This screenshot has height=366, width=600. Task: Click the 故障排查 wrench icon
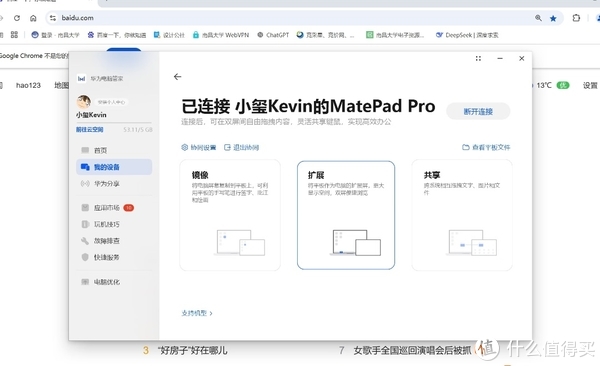tap(85, 241)
